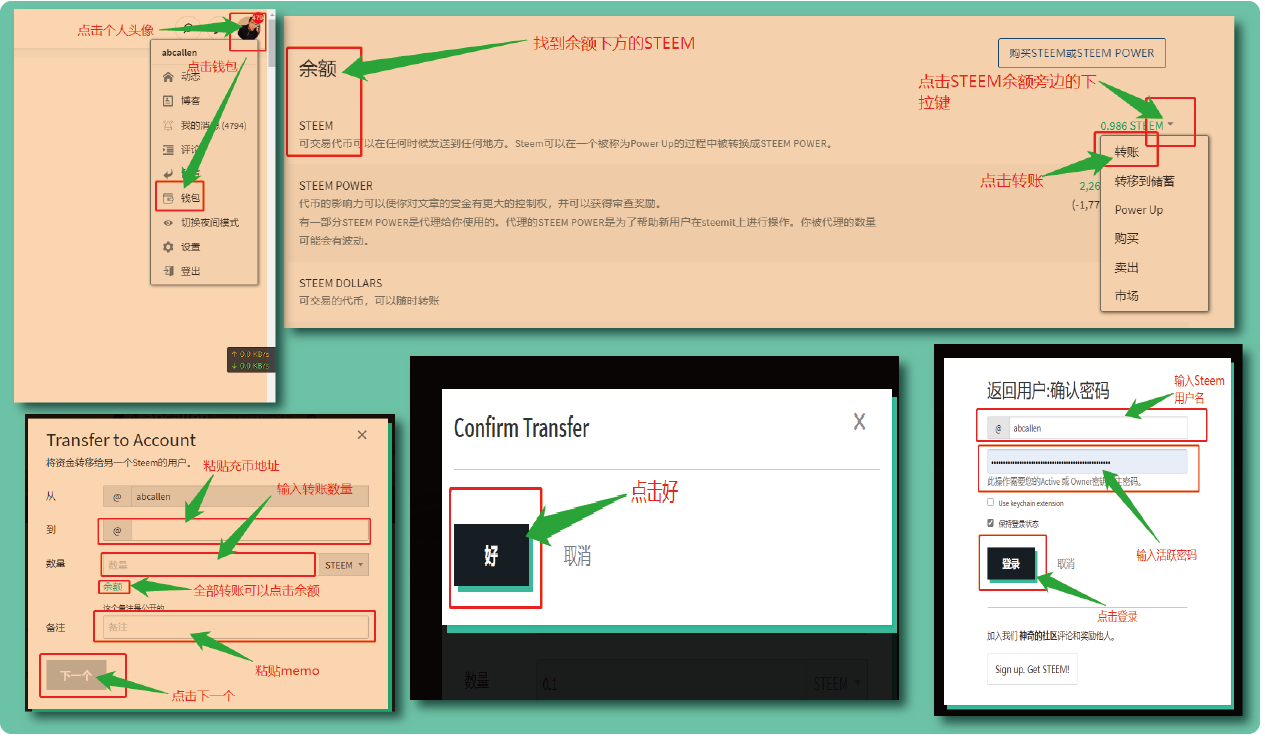Screen dimensions: 1265x739
Task: Open 钱包 from the profile menu
Action: click(x=190, y=198)
